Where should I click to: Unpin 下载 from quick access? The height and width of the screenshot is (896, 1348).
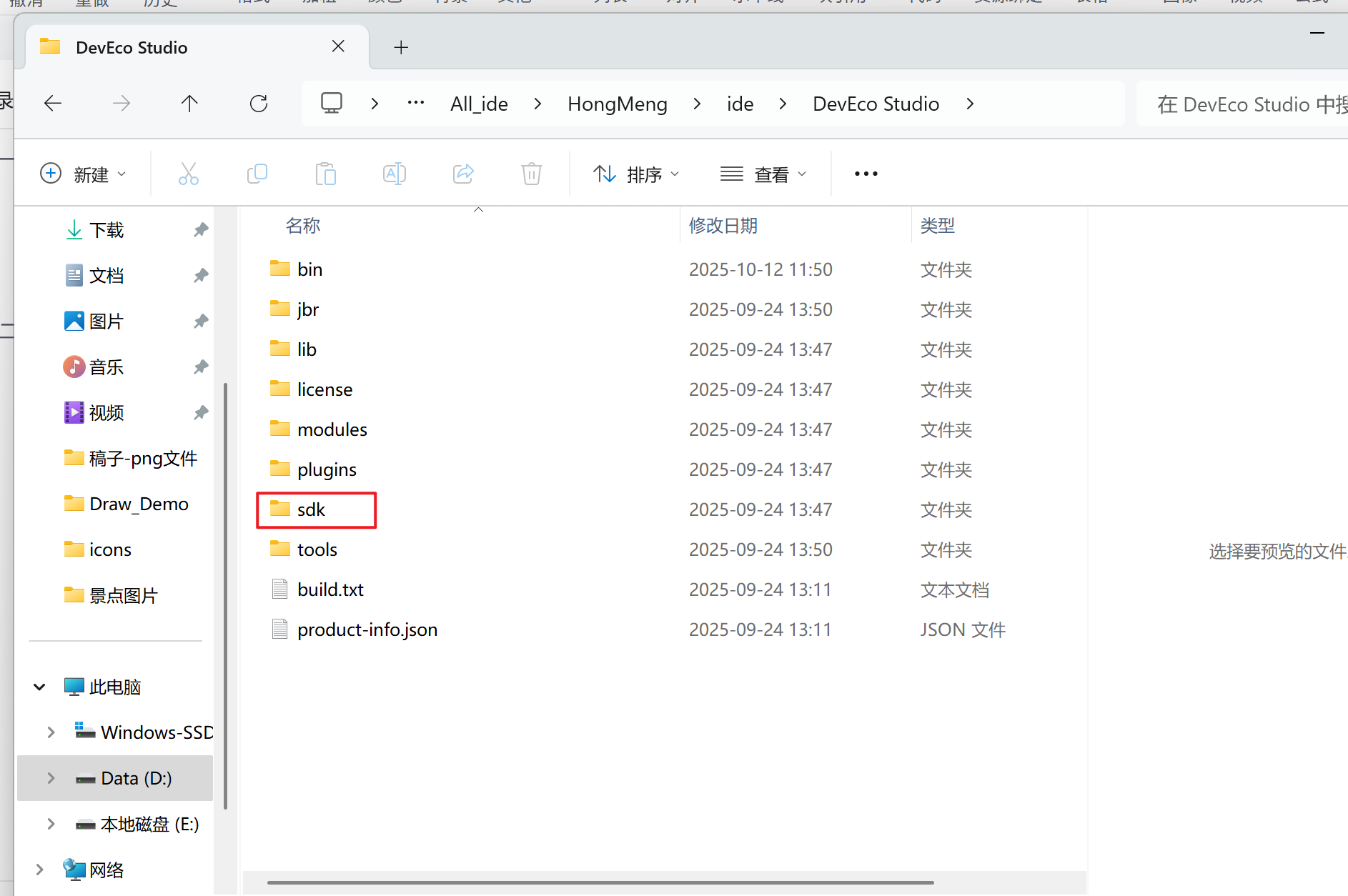(201, 229)
